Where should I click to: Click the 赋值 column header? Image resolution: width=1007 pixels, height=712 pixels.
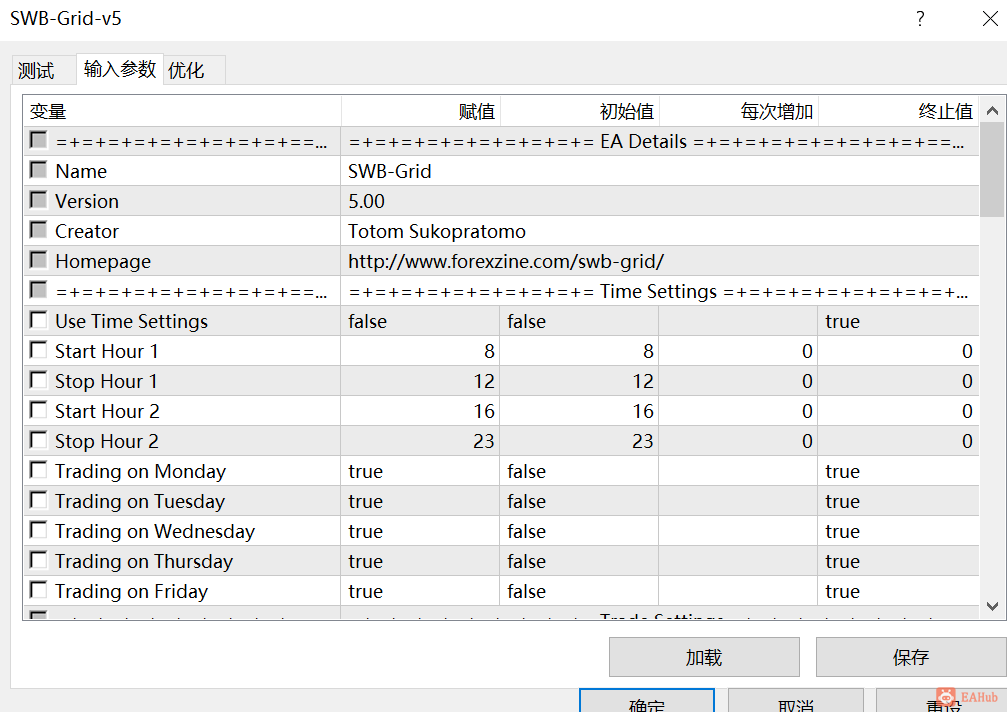(x=421, y=111)
